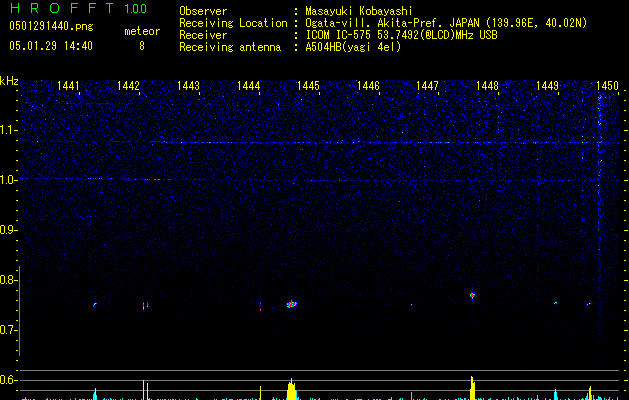This screenshot has height=400, width=629.
Task: Click time marker 1441
Action: 68,86
